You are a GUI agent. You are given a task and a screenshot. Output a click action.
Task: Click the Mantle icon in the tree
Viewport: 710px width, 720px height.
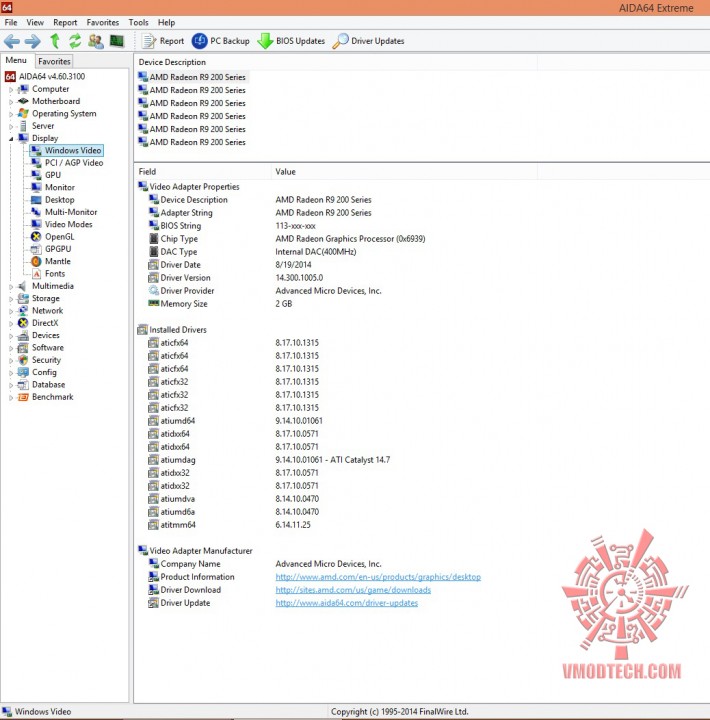(36, 261)
